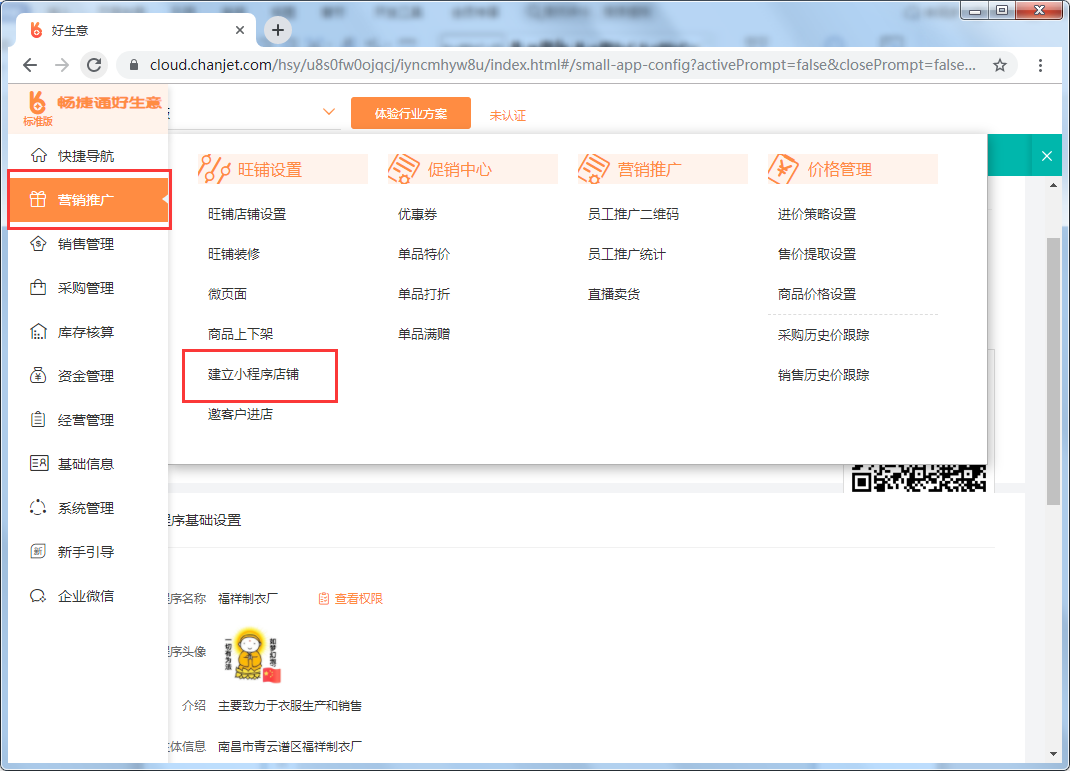Open 微页面

point(227,293)
